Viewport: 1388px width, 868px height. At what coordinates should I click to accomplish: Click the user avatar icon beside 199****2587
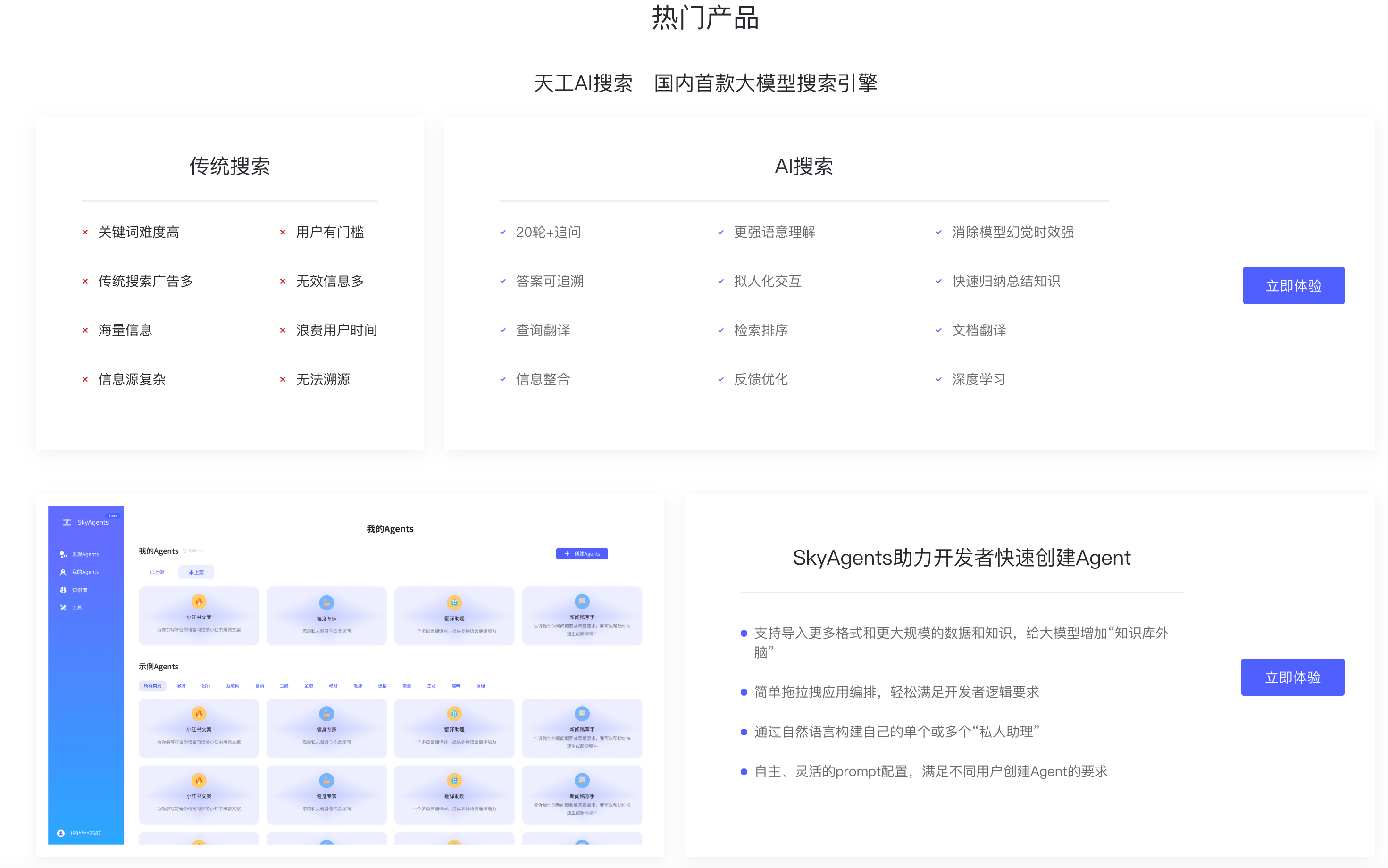coord(61,834)
